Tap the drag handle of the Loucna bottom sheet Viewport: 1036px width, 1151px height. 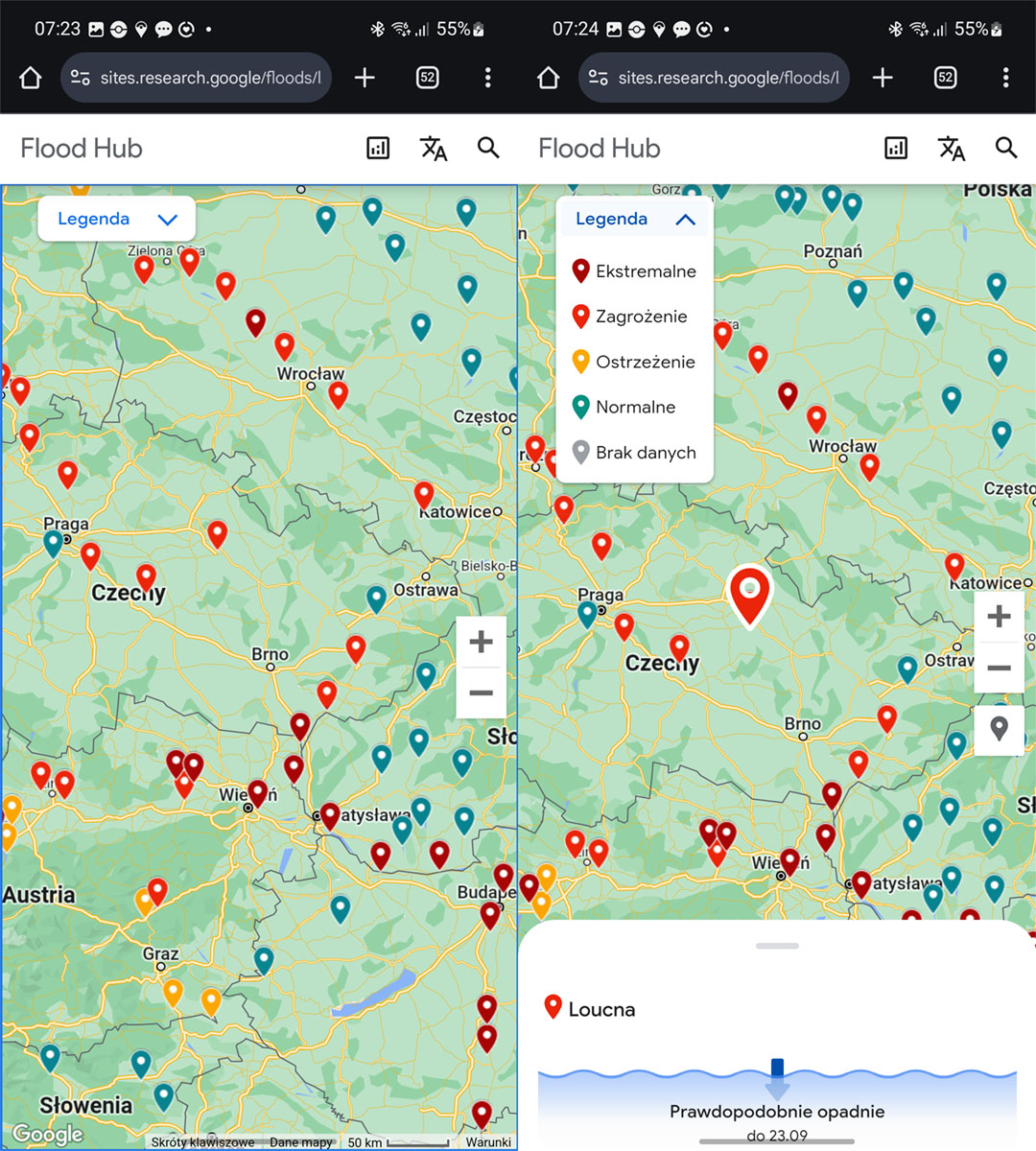click(x=777, y=946)
